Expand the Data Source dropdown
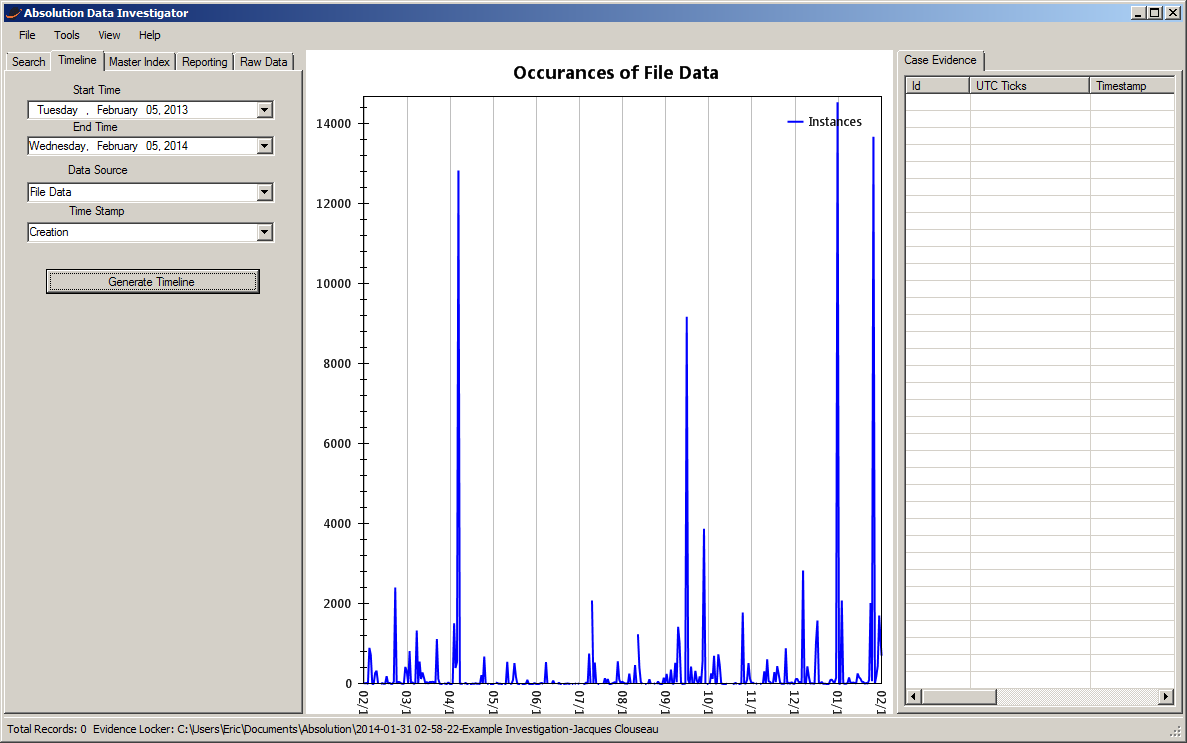The height and width of the screenshot is (743, 1187). point(266,191)
